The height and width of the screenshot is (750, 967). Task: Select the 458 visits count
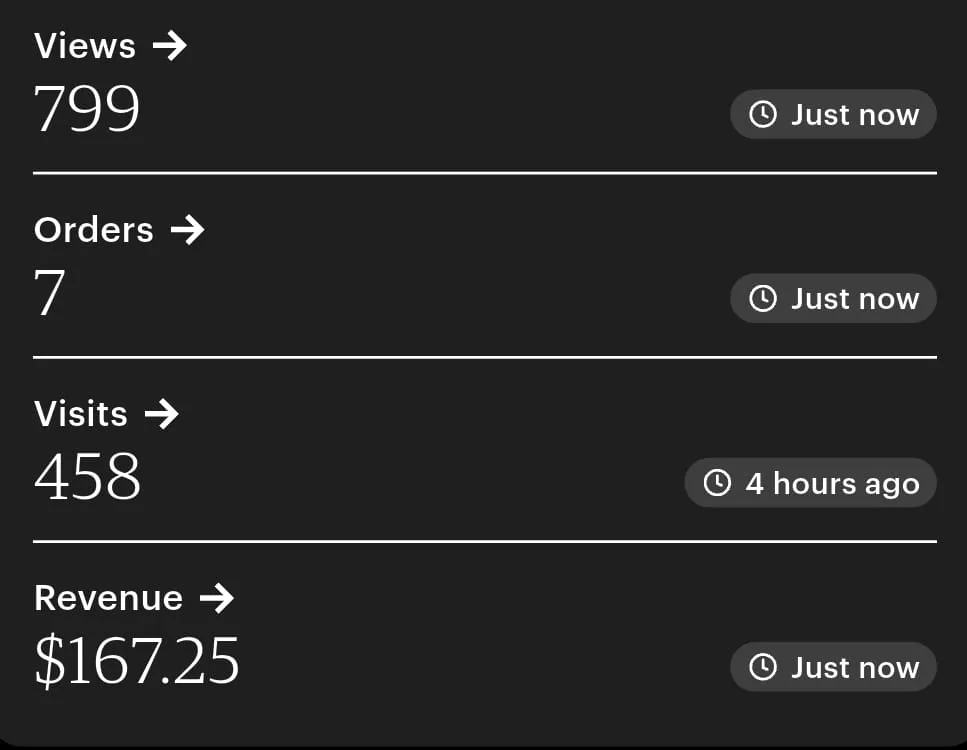(87, 477)
